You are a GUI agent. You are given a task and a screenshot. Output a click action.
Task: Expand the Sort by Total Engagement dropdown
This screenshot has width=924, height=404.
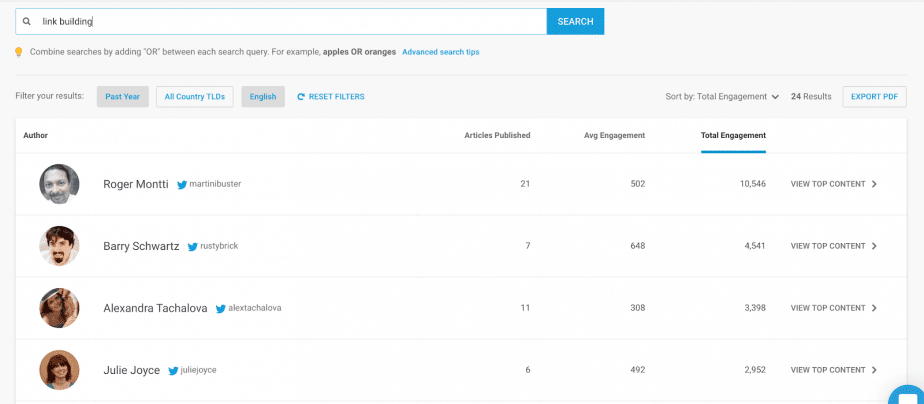point(722,97)
